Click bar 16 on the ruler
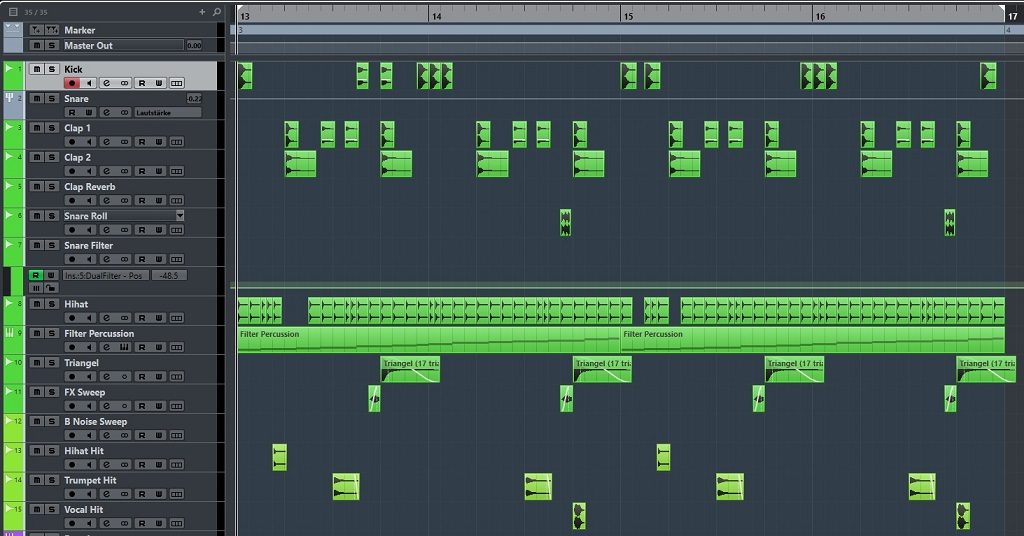The height and width of the screenshot is (536, 1024). (820, 16)
